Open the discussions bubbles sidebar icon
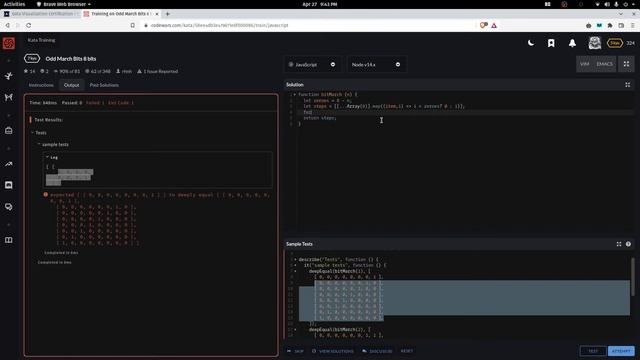Screen dimensions: 640x360 (x=9, y=207)
